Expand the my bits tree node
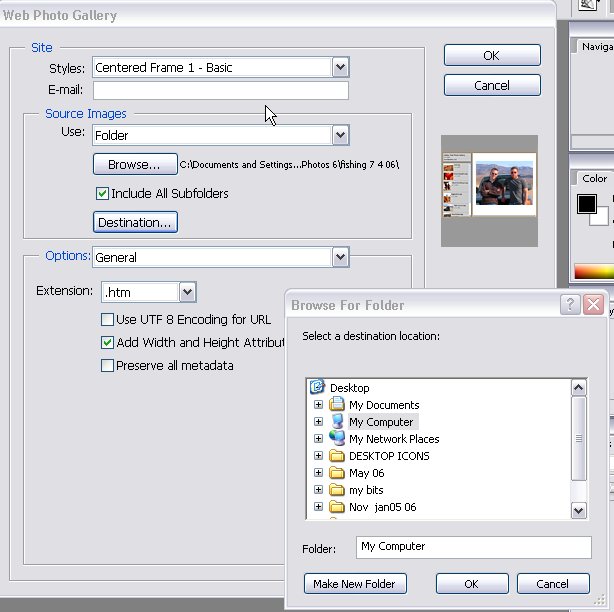This screenshot has height=612, width=614. (x=318, y=490)
